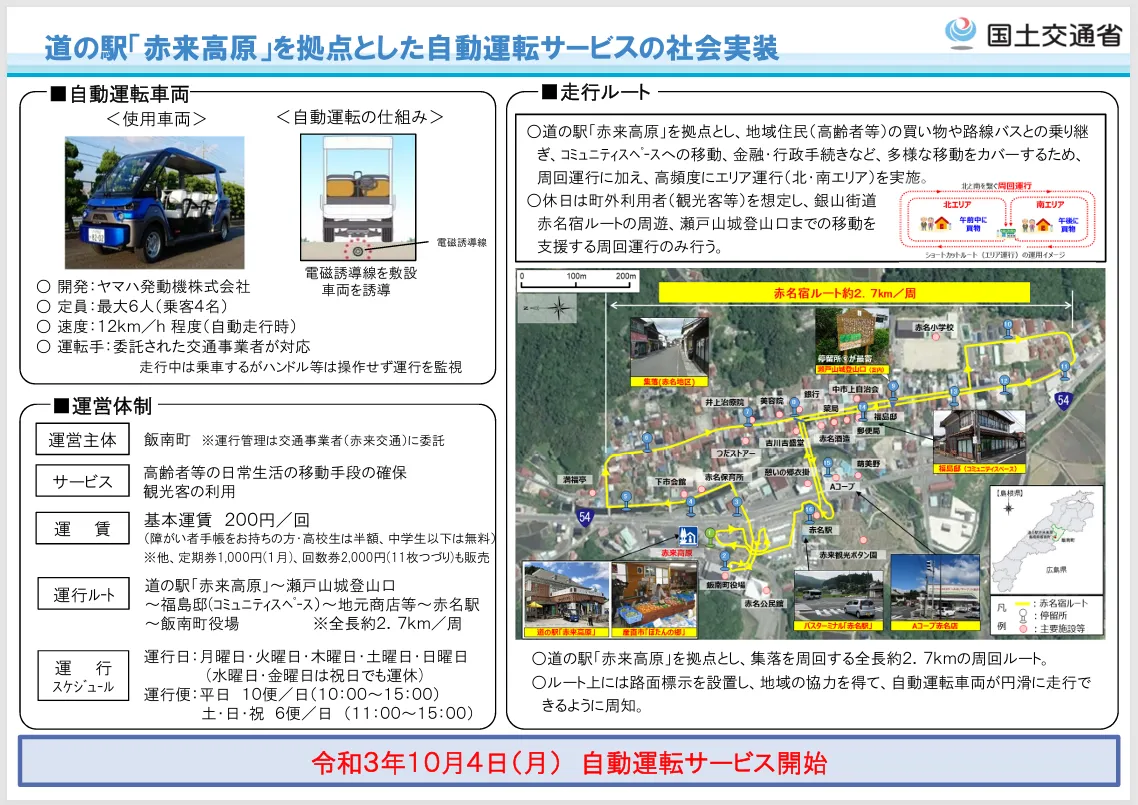Select bus stop marker number 13
This screenshot has height=805, width=1138.
pyautogui.click(x=954, y=396)
